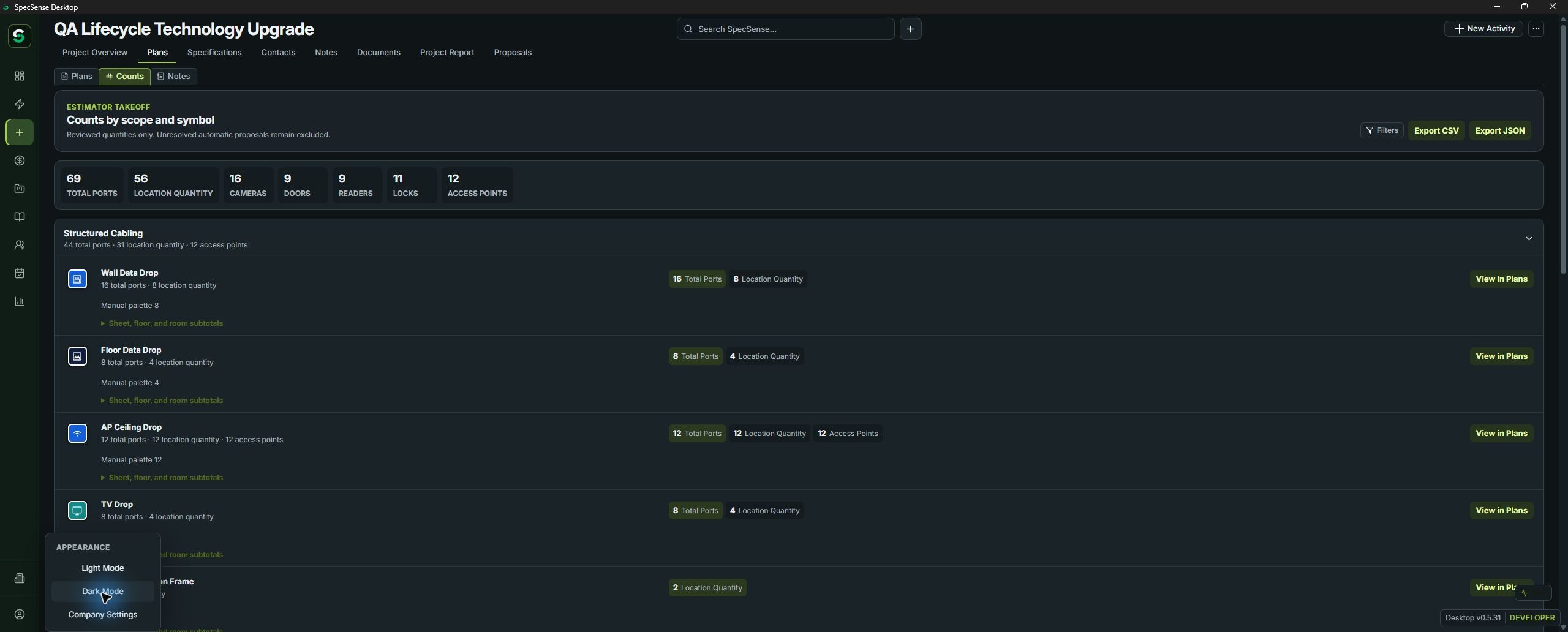Image resolution: width=1568 pixels, height=632 pixels.
Task: Switch to the Plans sub-tab
Action: pos(77,77)
